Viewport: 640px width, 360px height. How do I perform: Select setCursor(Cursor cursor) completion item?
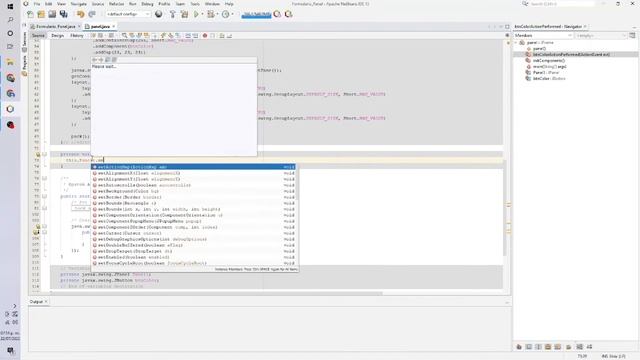[193, 233]
